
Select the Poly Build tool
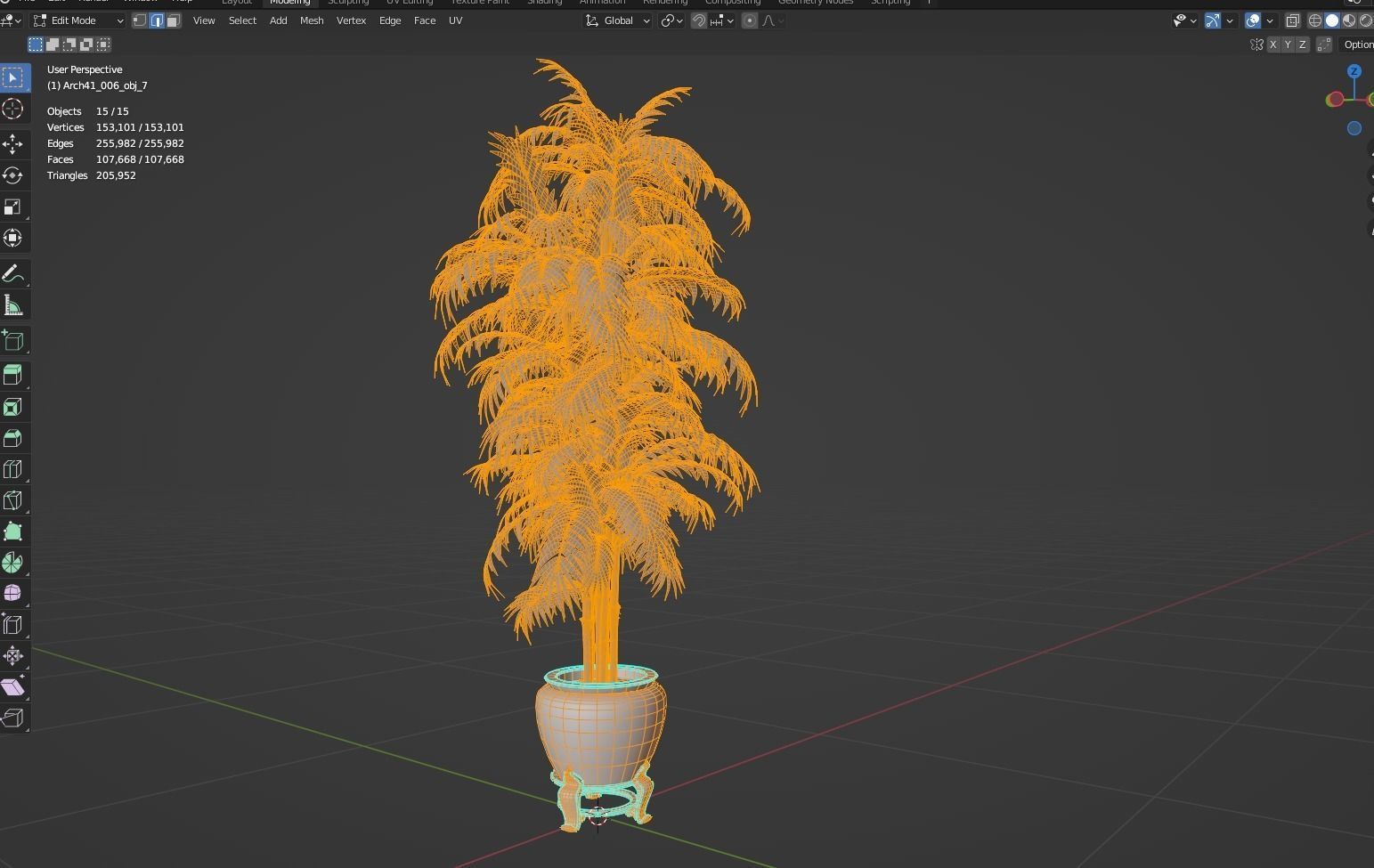click(x=13, y=531)
